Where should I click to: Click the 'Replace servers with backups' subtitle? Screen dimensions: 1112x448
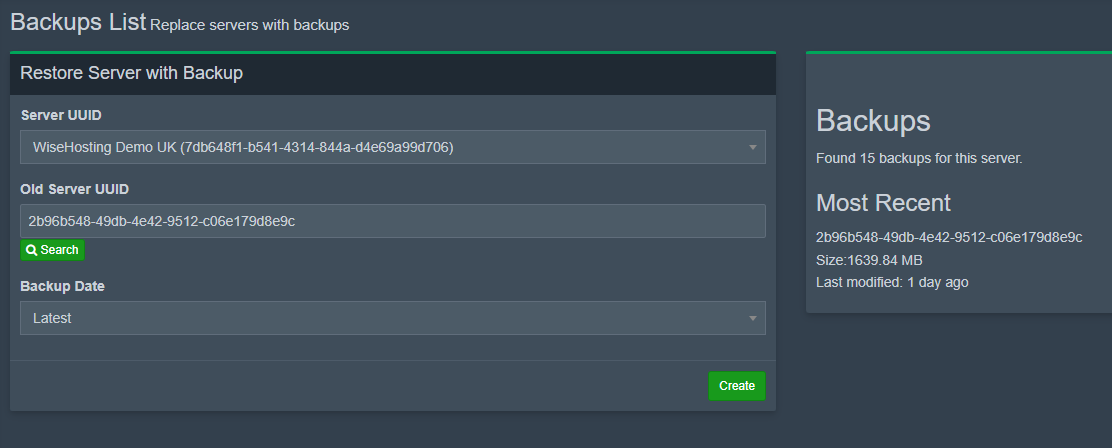point(250,25)
